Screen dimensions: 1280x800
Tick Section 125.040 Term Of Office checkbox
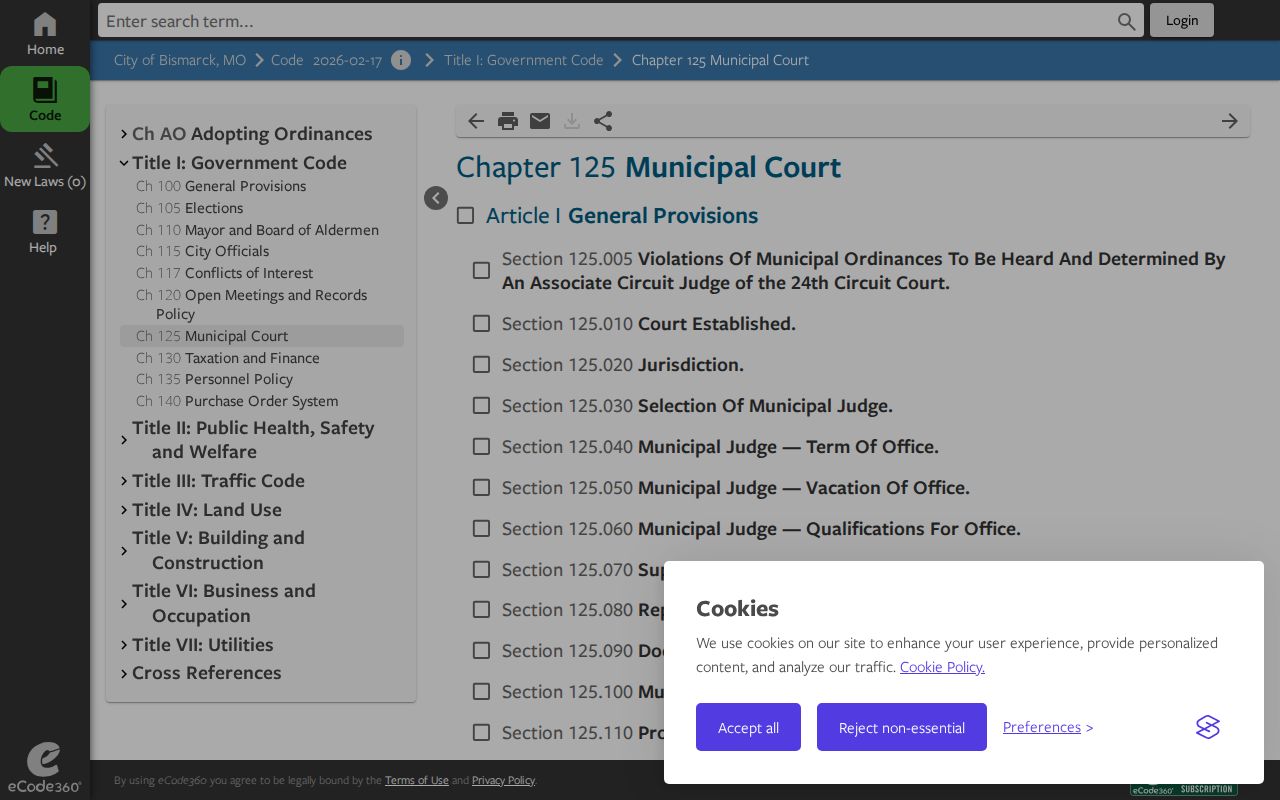coord(481,447)
